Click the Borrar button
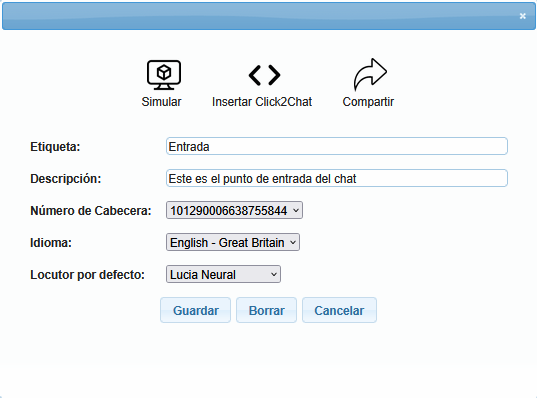The image size is (537, 398). 266,310
